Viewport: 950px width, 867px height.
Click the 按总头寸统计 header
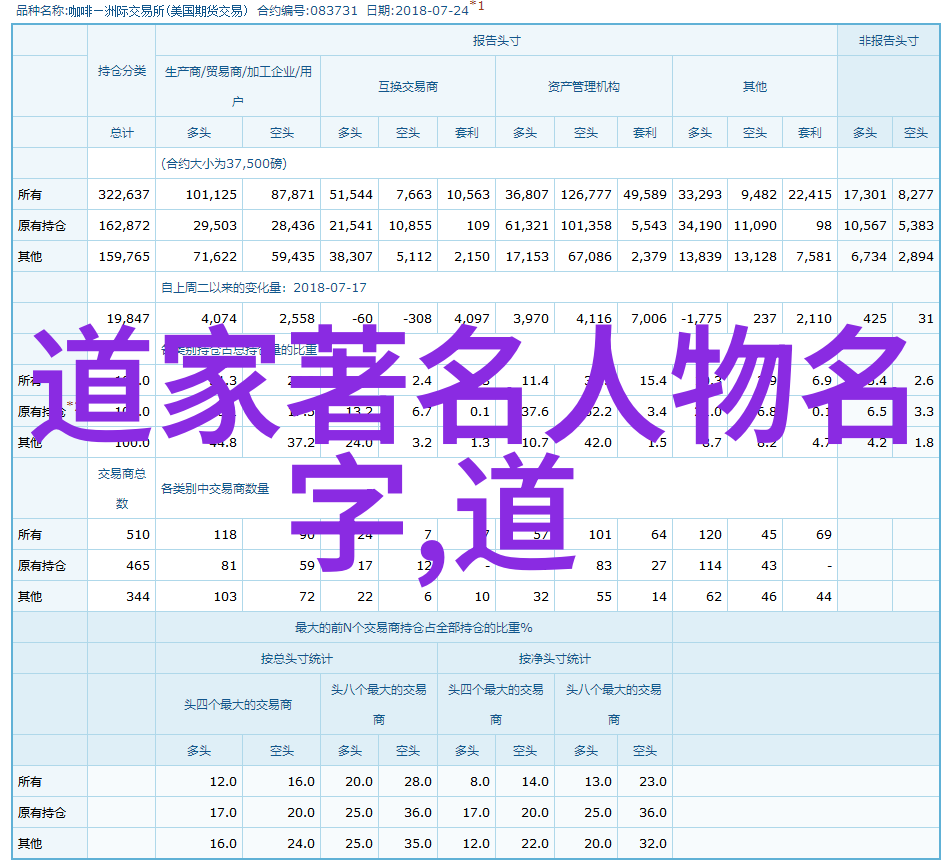(296, 659)
